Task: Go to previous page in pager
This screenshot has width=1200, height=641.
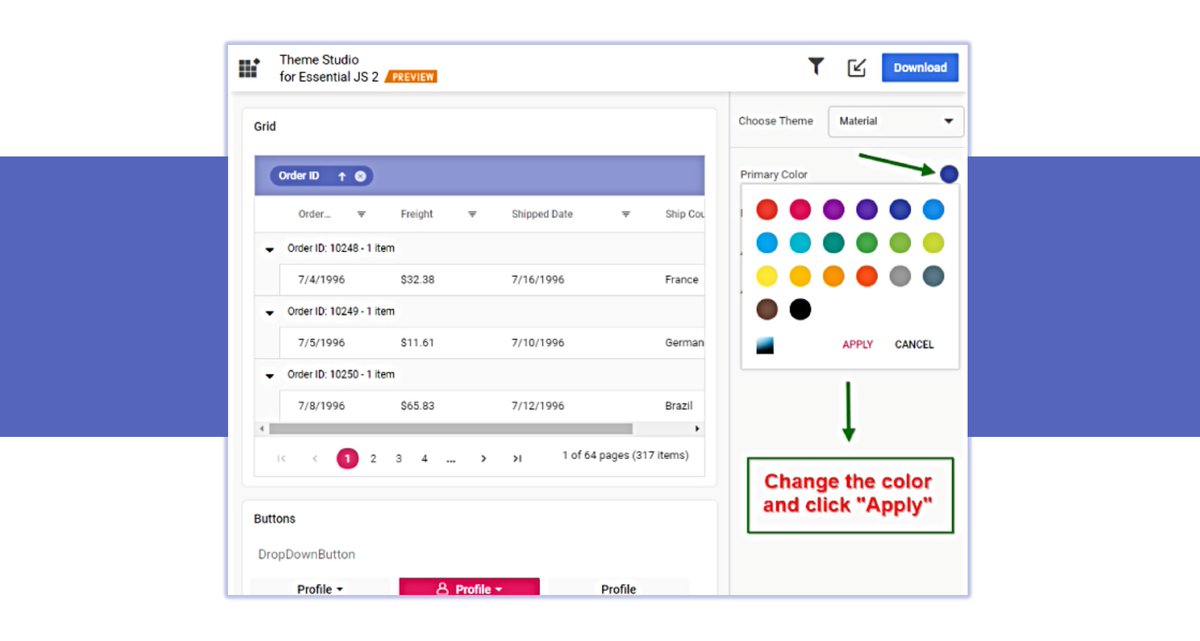Action: (314, 458)
